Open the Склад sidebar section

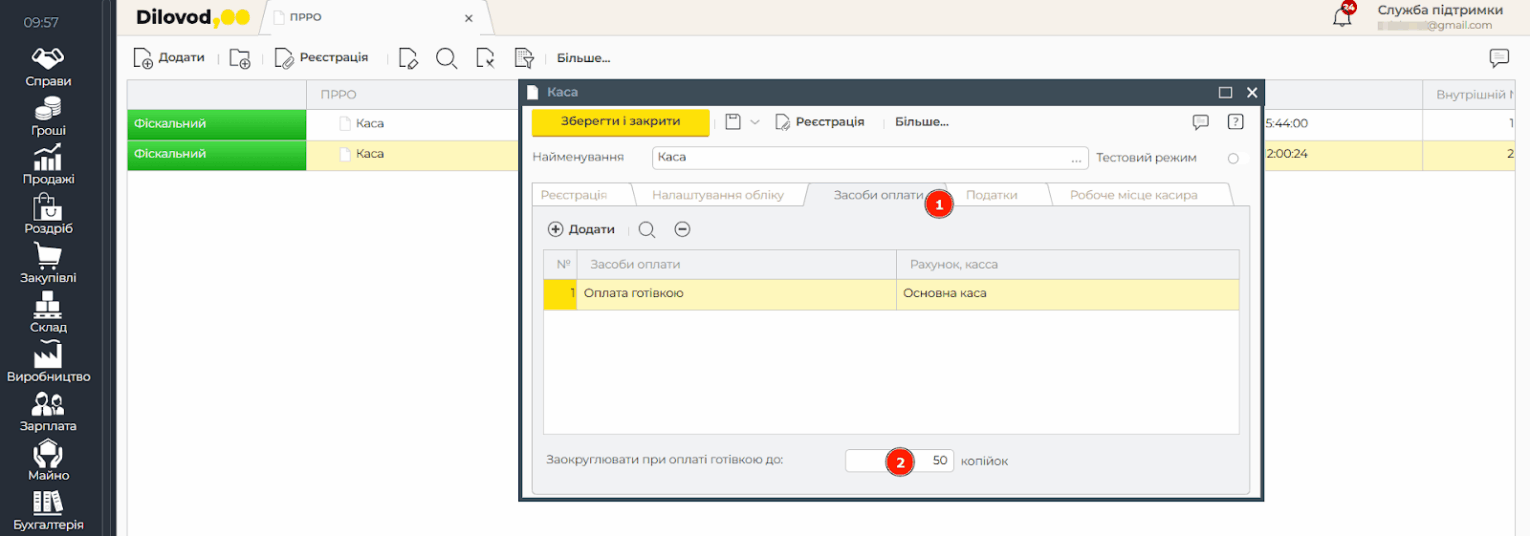pos(47,312)
